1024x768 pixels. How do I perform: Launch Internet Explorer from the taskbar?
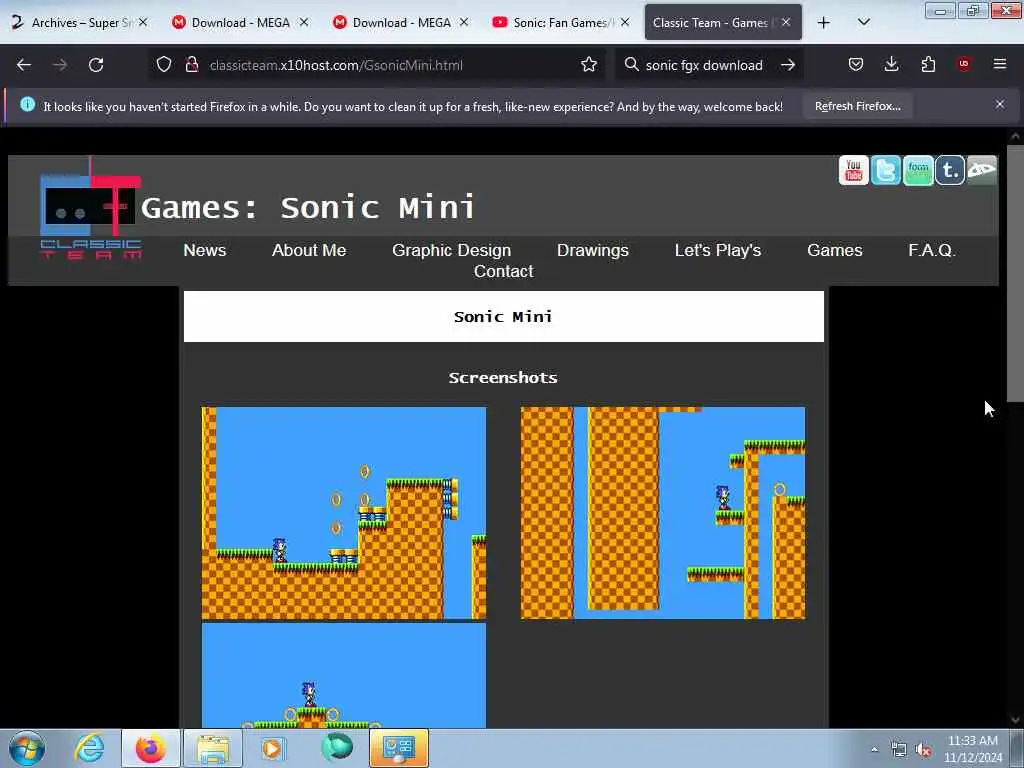[x=89, y=748]
